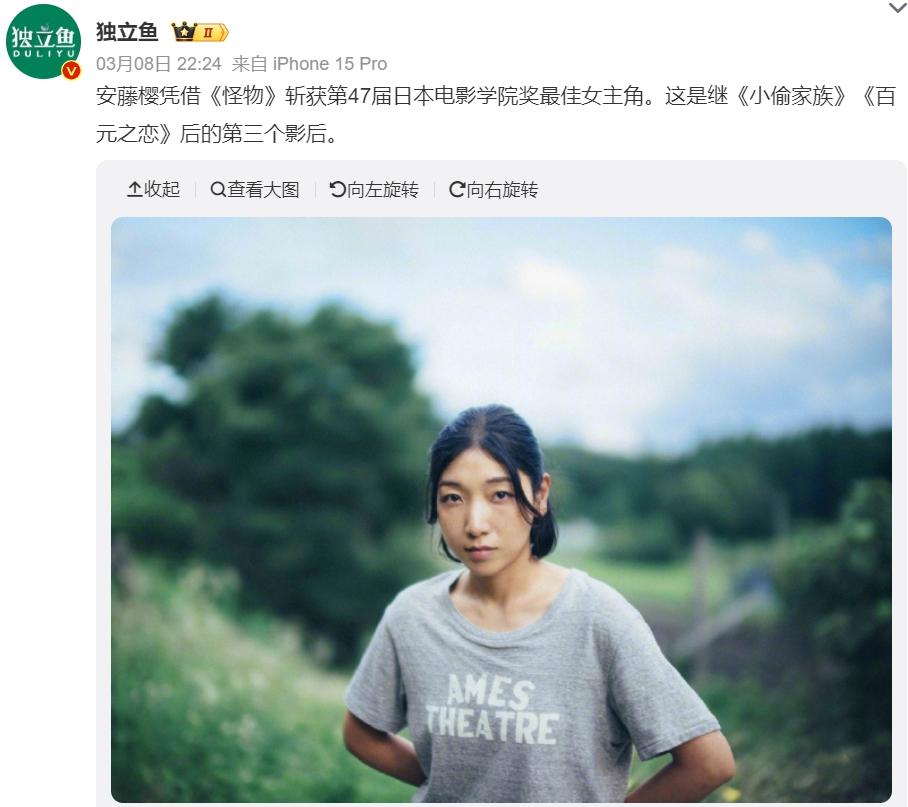Click the orange V verification badge

pyautogui.click(x=71, y=71)
